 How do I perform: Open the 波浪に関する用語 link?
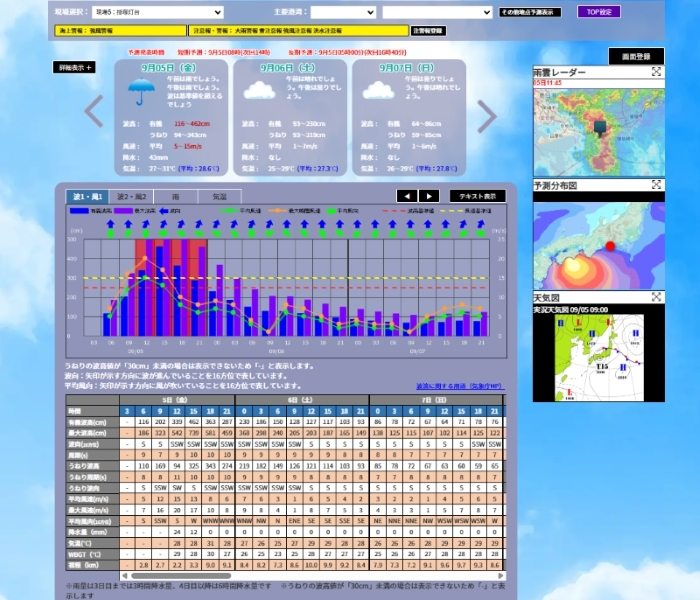[x=460, y=385]
